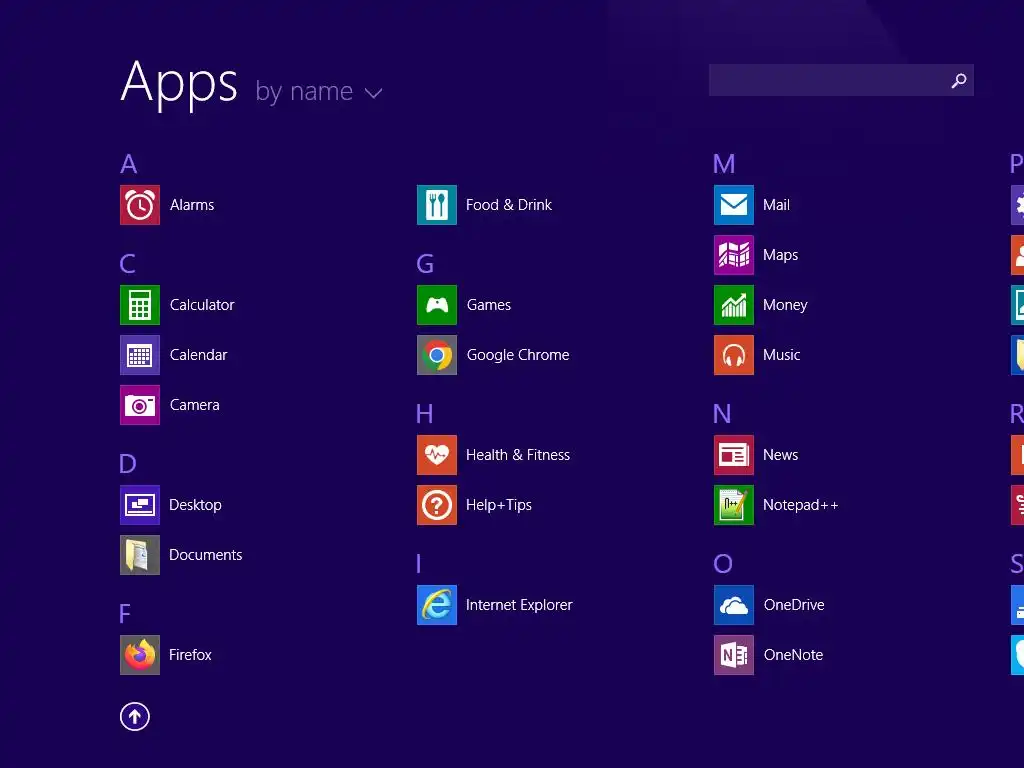Image resolution: width=1024 pixels, height=768 pixels.
Task: Click the 'I' group header
Action: click(419, 564)
